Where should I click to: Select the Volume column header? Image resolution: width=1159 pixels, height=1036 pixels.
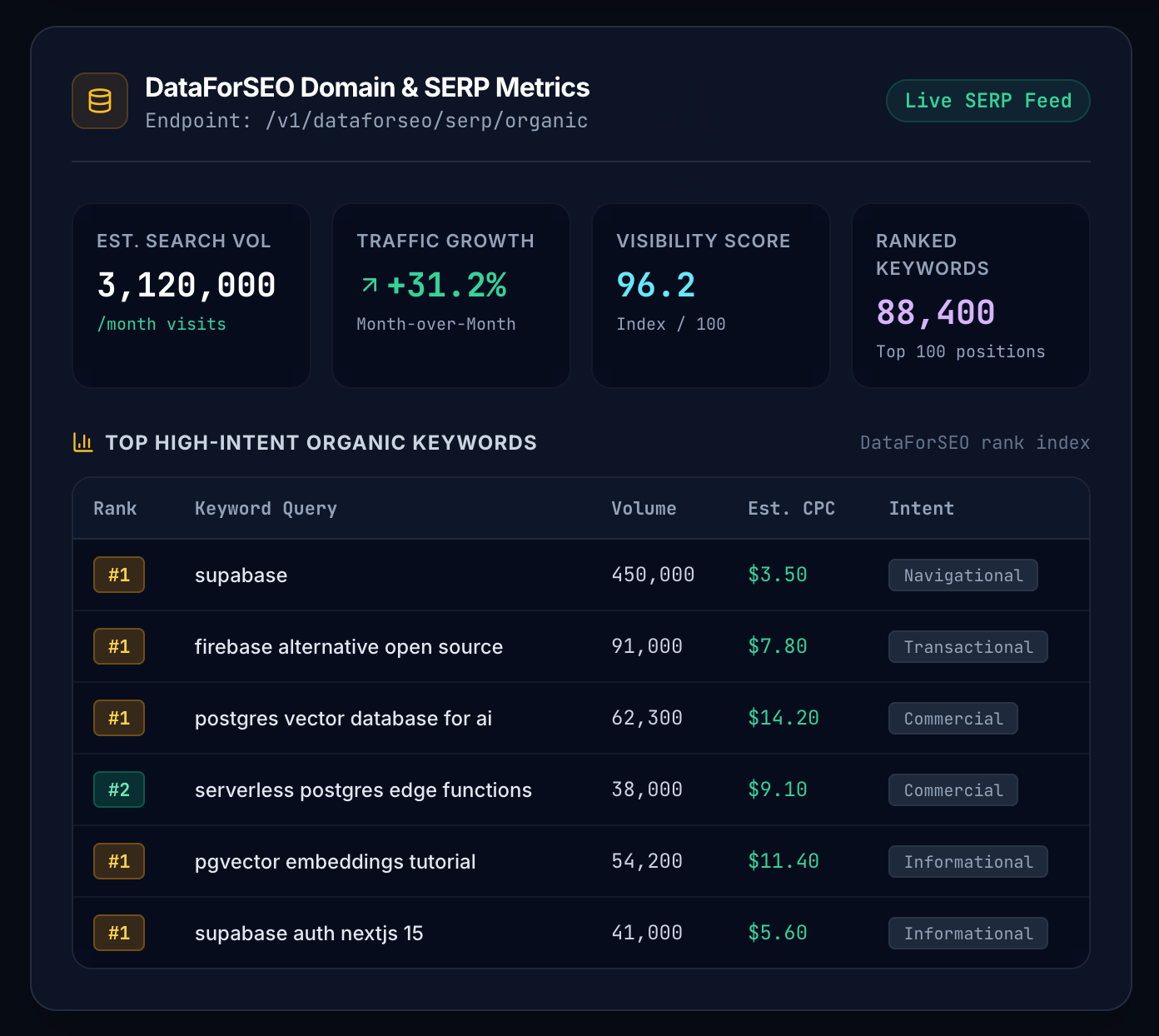pyautogui.click(x=644, y=509)
